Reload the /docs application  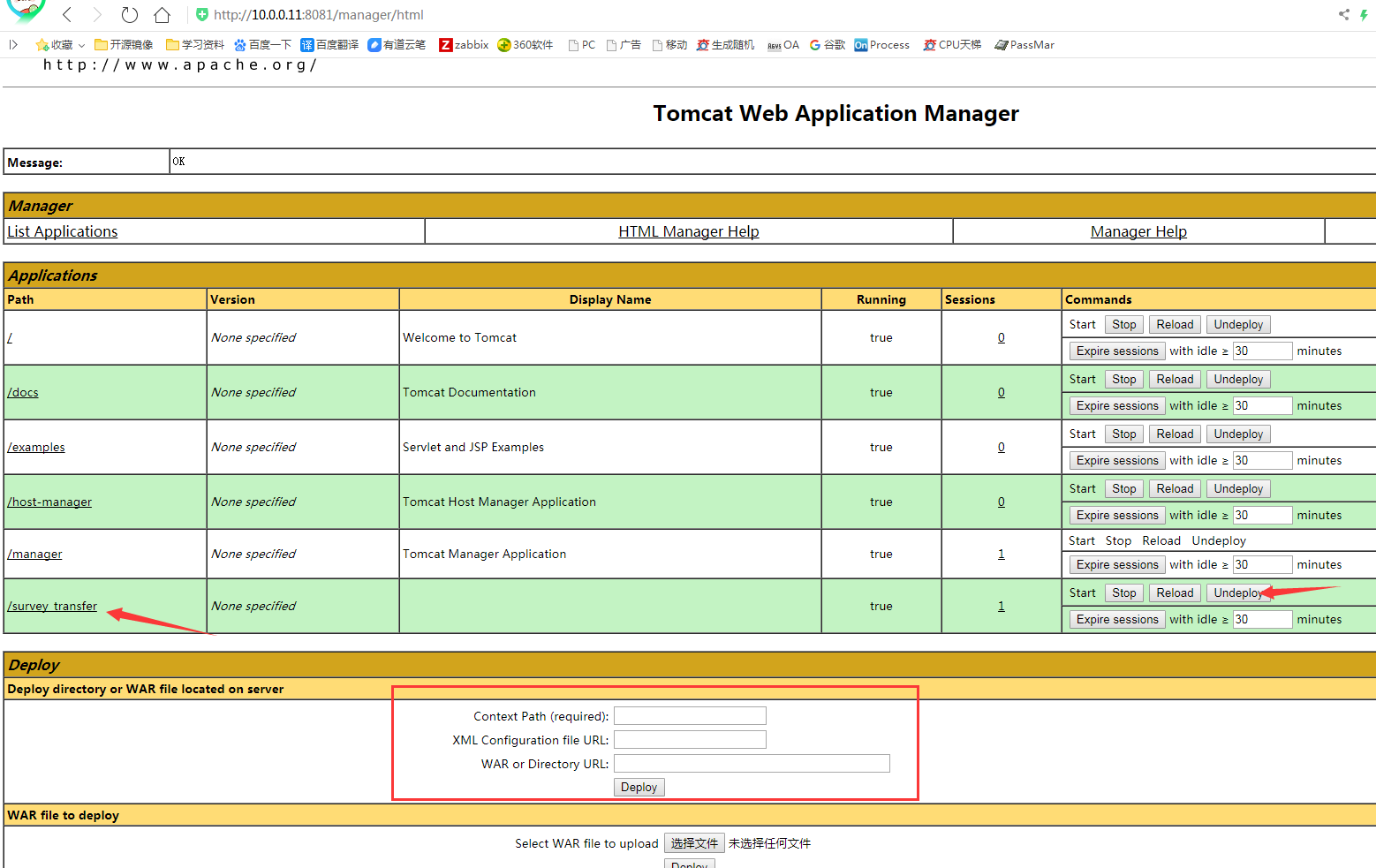(x=1175, y=379)
